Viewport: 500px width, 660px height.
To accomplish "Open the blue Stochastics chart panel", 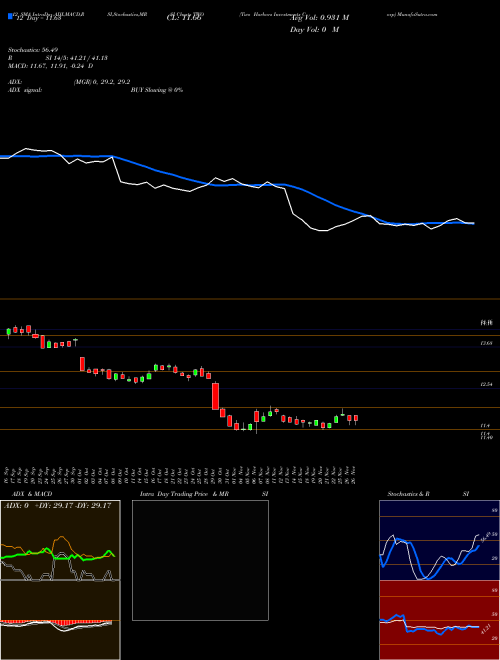I will coord(439,540).
